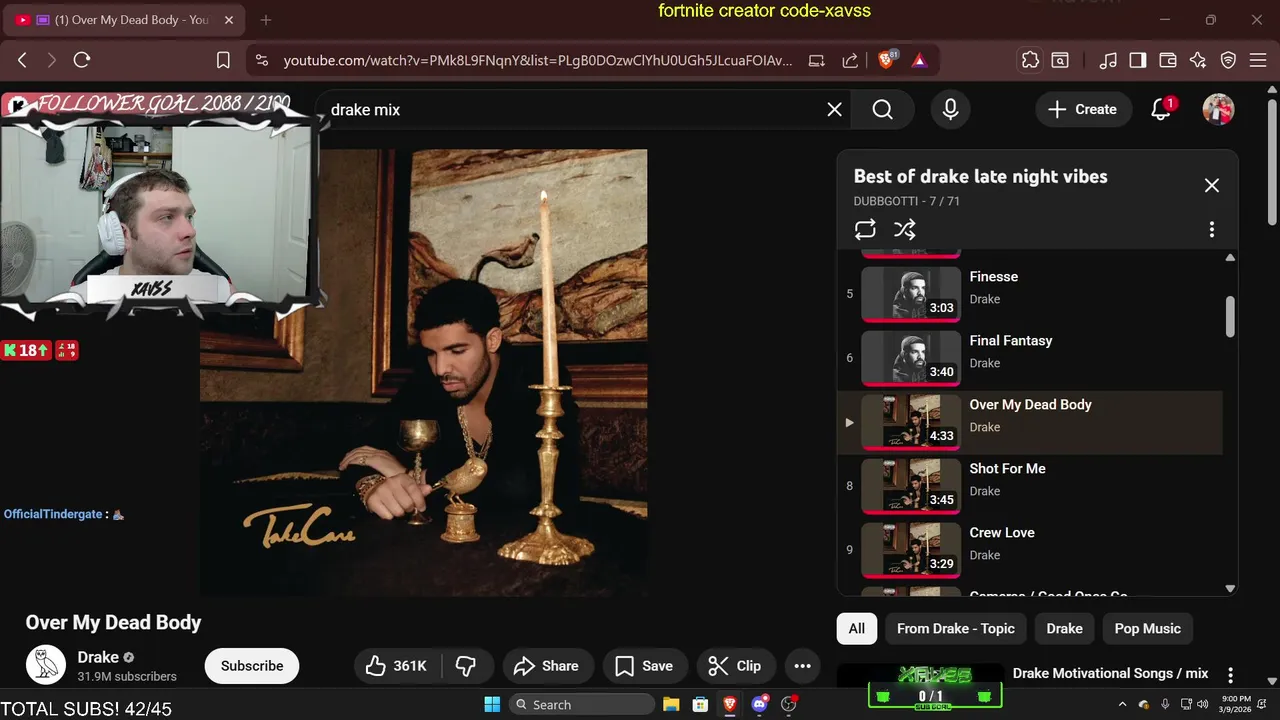Screen dimensions: 1280x720
Task: Like the video (361K)
Action: 396,666
